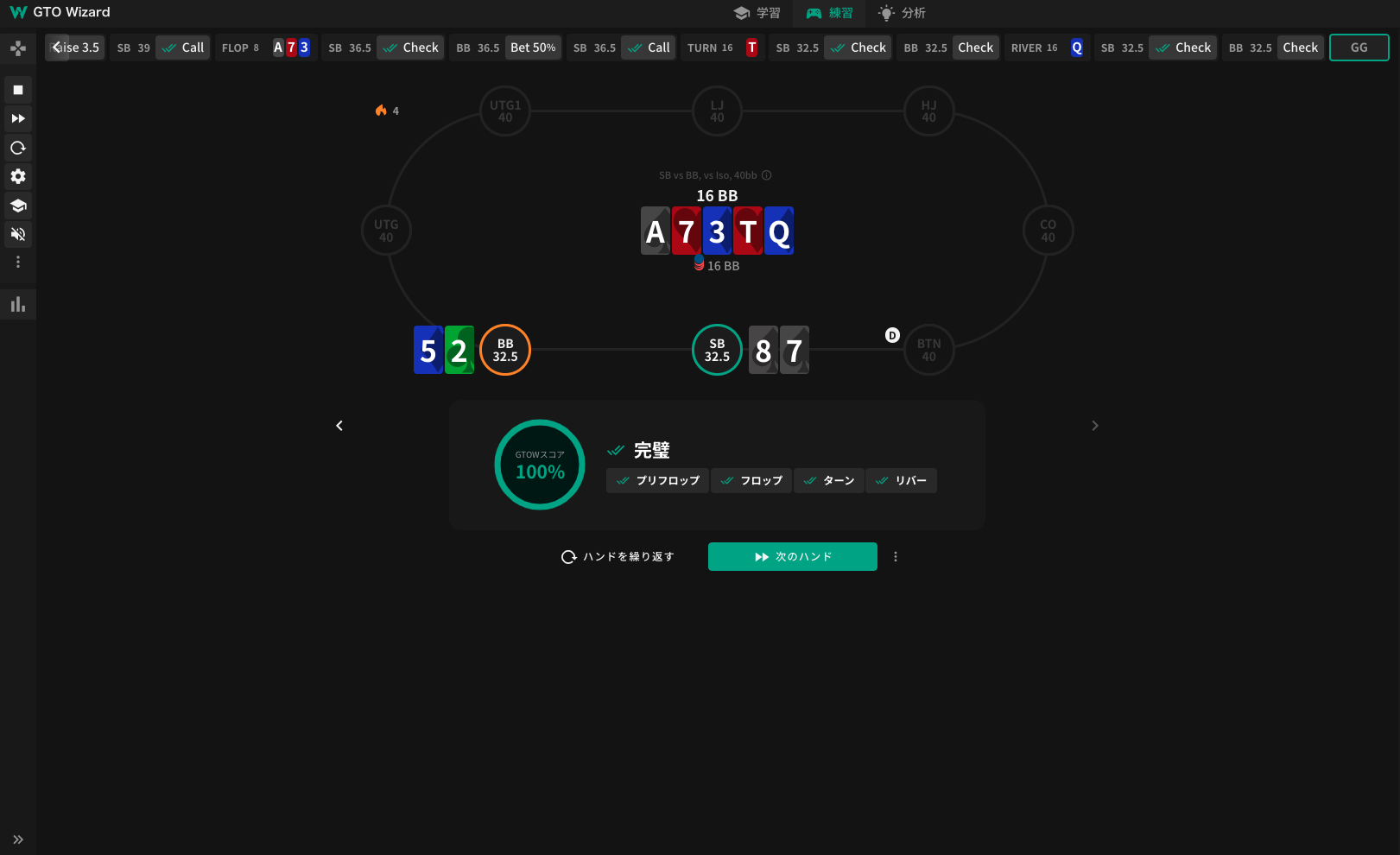Click the GTO Wizard logo
The width and height of the screenshot is (1400, 855).
tap(60, 12)
